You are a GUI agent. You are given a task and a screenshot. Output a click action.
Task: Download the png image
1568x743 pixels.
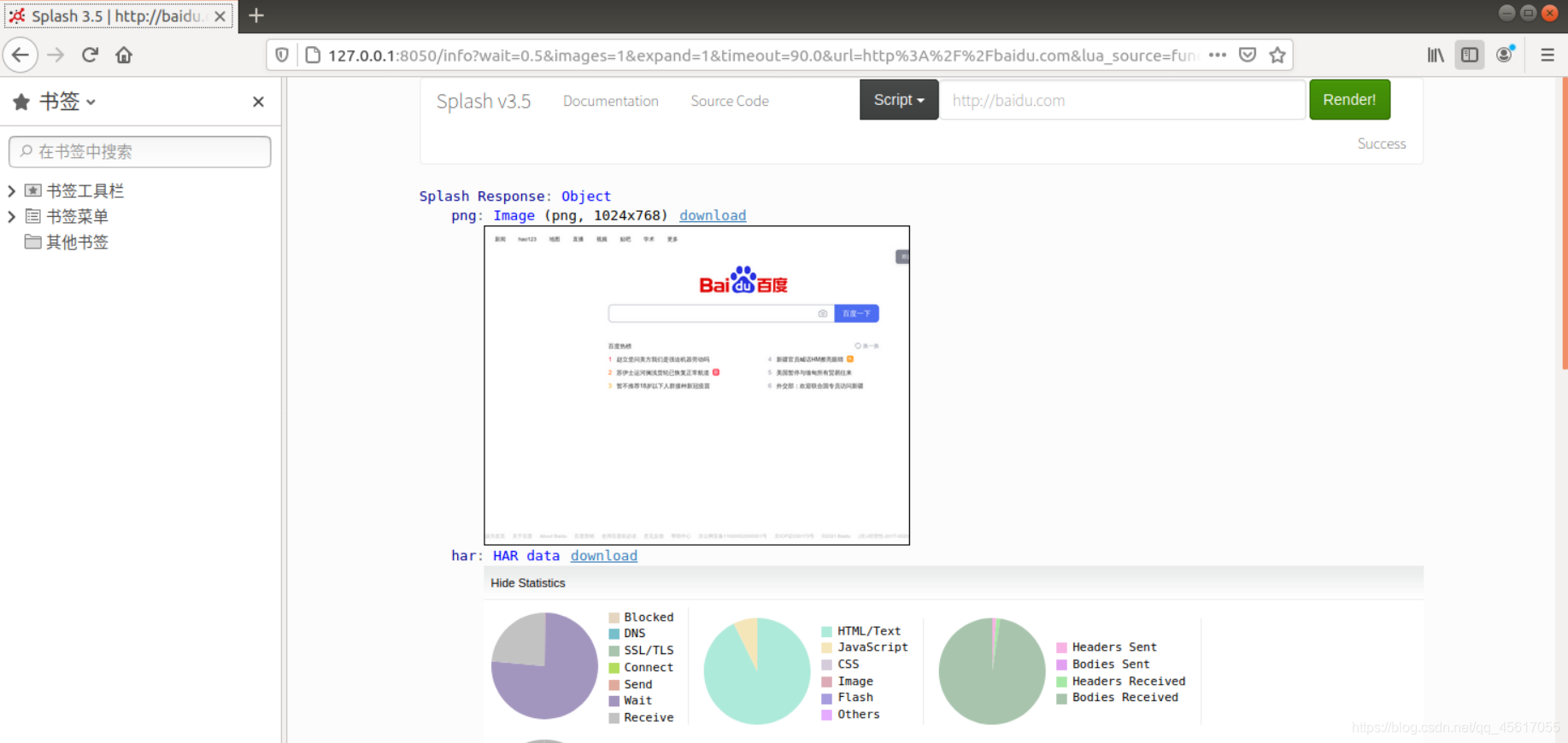tap(713, 215)
